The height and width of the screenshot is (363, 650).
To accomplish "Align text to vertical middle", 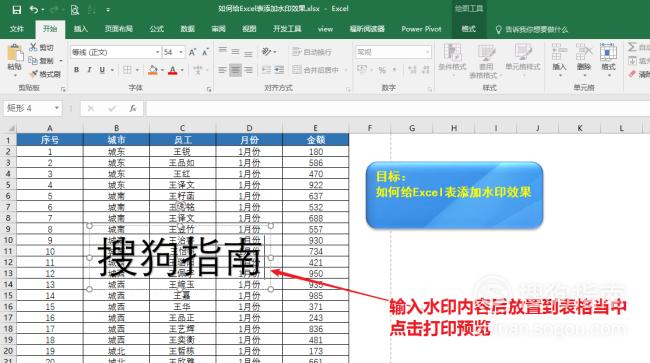I will click(235, 51).
